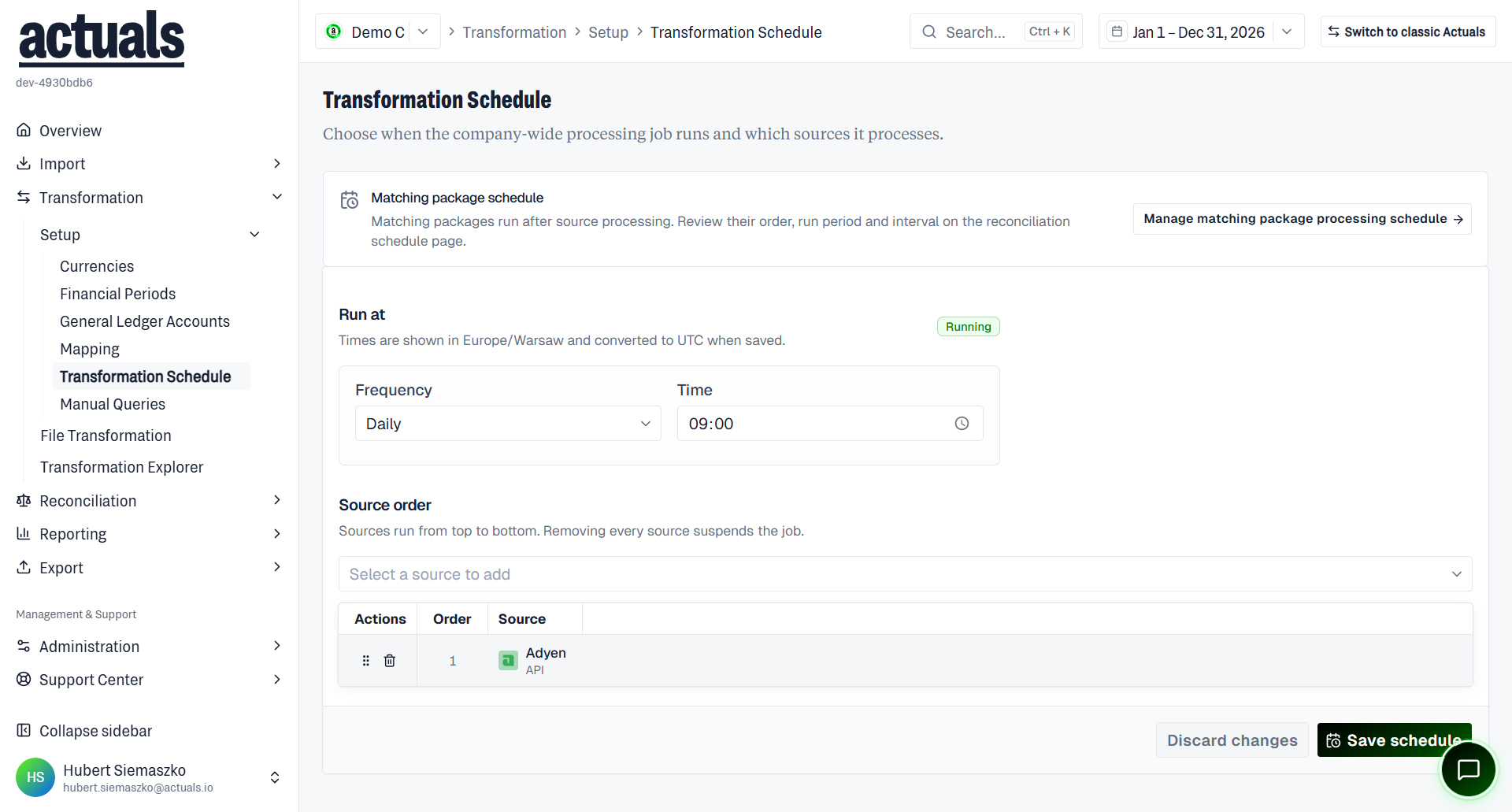Click the Search input box
Viewport: 1512px width, 812px height.
click(995, 32)
